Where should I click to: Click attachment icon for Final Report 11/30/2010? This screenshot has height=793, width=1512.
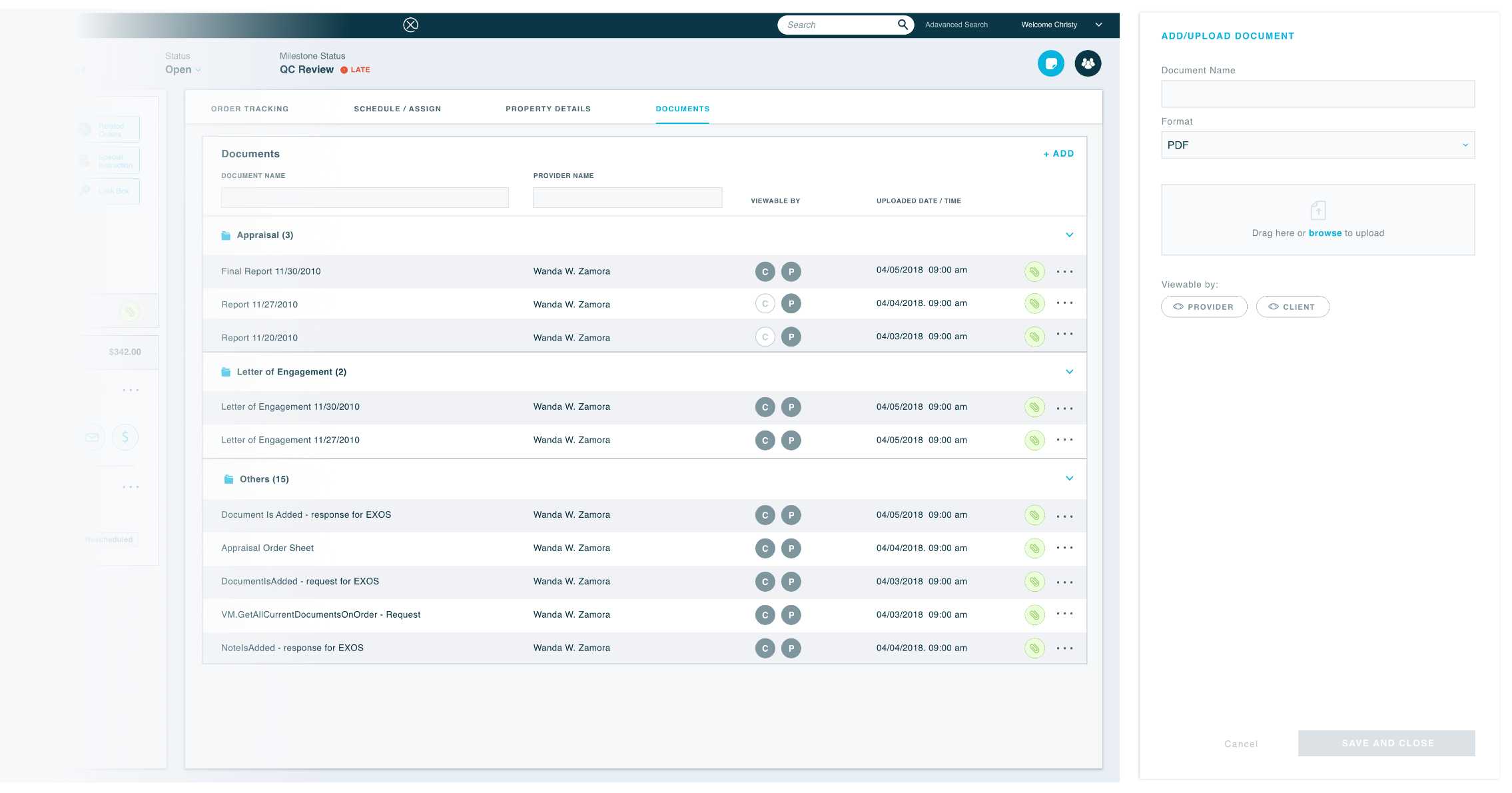pyautogui.click(x=1034, y=271)
